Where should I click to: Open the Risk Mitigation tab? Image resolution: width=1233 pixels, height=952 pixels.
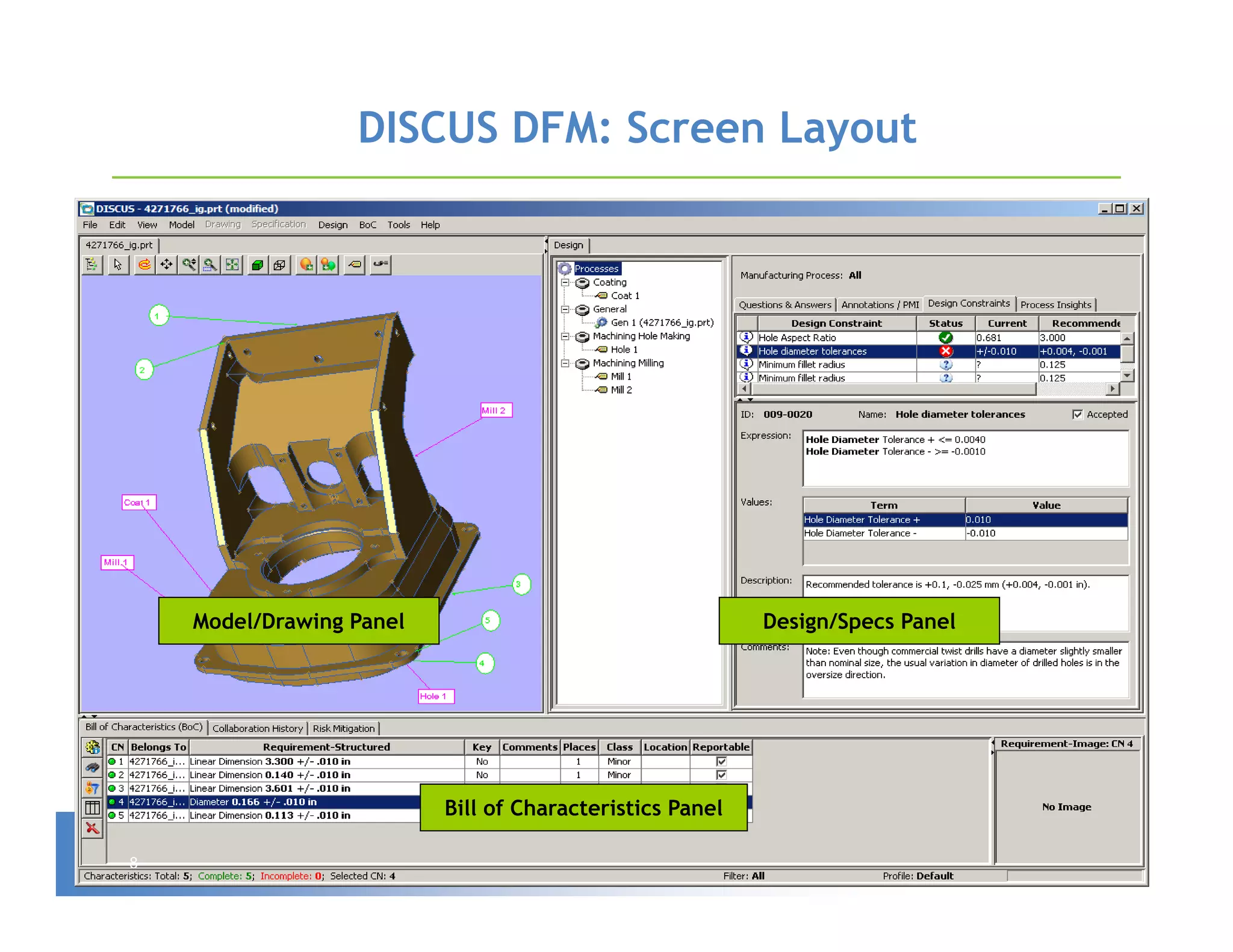[x=344, y=729]
